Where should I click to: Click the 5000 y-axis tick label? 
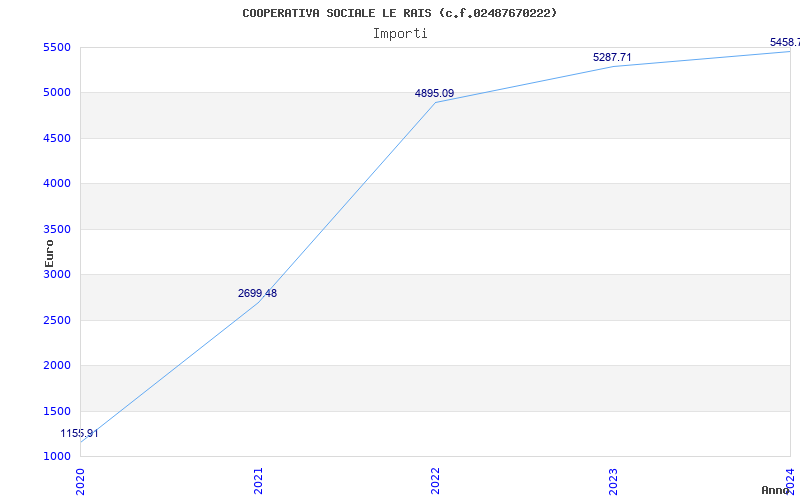(x=55, y=93)
